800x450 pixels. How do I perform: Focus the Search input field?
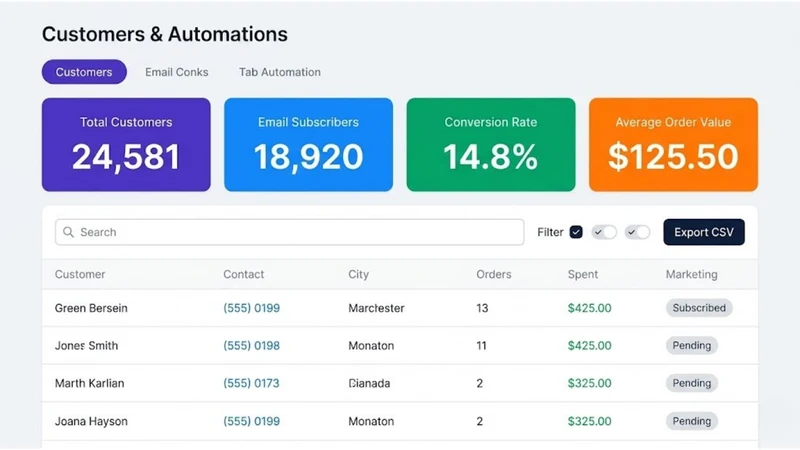[289, 232]
